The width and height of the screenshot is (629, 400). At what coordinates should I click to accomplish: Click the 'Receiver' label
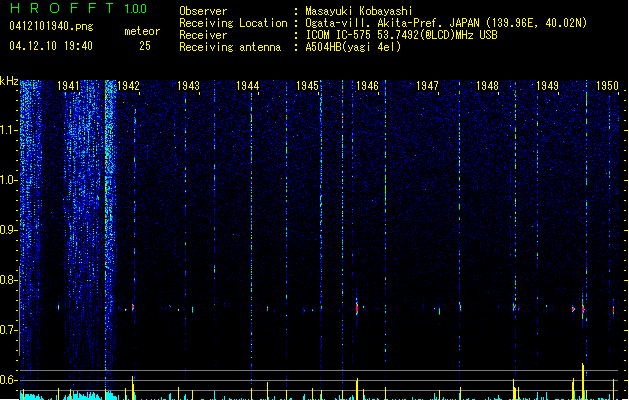[x=203, y=35]
